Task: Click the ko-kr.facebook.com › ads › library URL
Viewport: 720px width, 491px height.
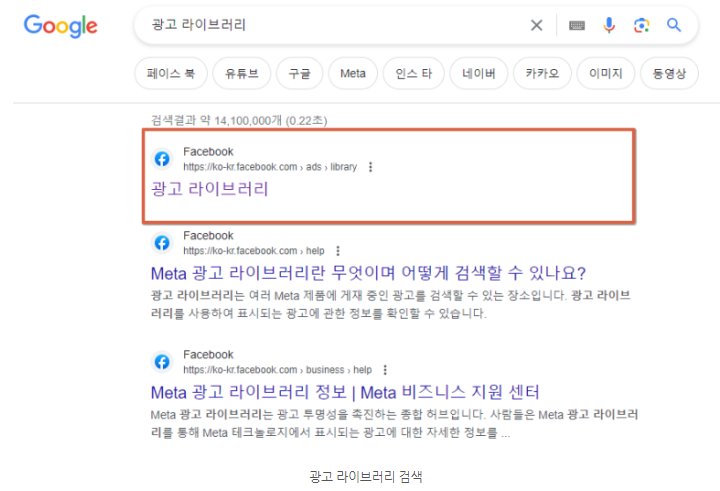Action: click(x=270, y=167)
